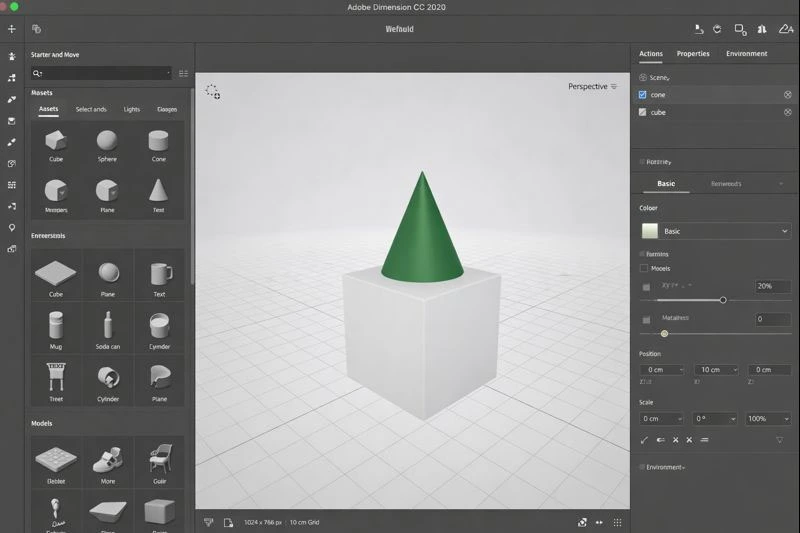Open the Basic colour dropdown
This screenshot has width=800, height=533.
click(x=715, y=231)
